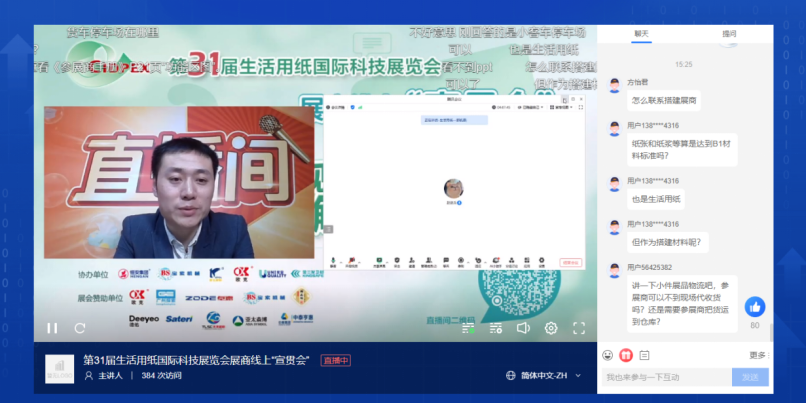Image resolution: width=807 pixels, height=403 pixels.
Task: Click the refresh stream icon
Action: (79, 328)
